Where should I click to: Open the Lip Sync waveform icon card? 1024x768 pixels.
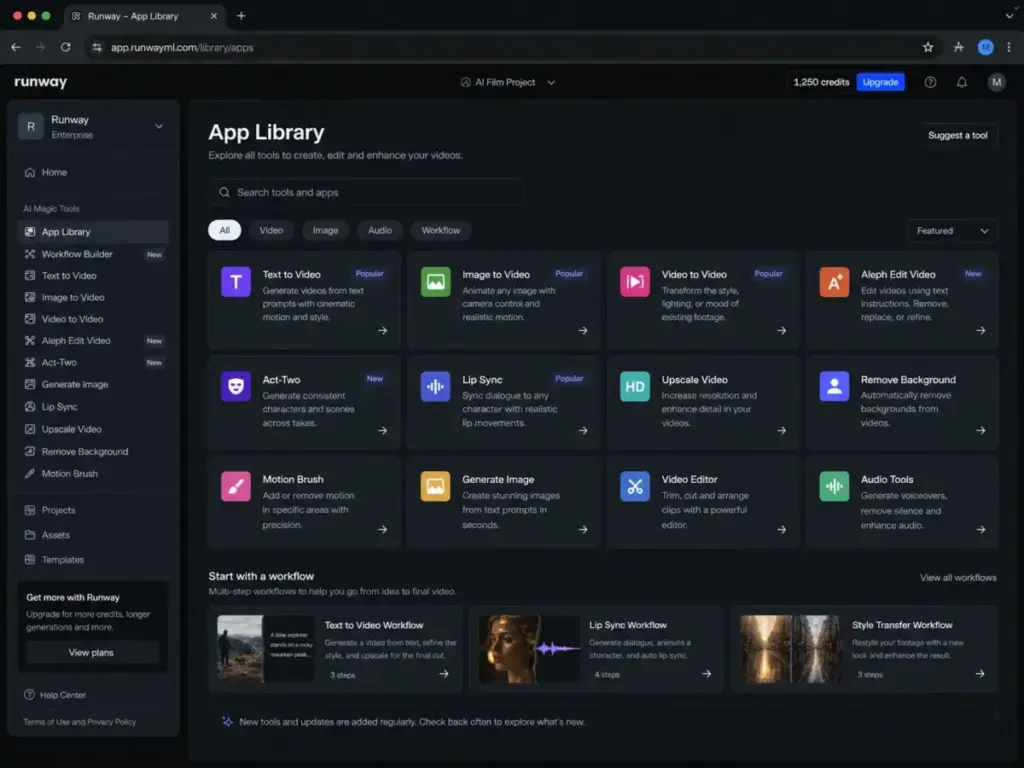pos(436,387)
